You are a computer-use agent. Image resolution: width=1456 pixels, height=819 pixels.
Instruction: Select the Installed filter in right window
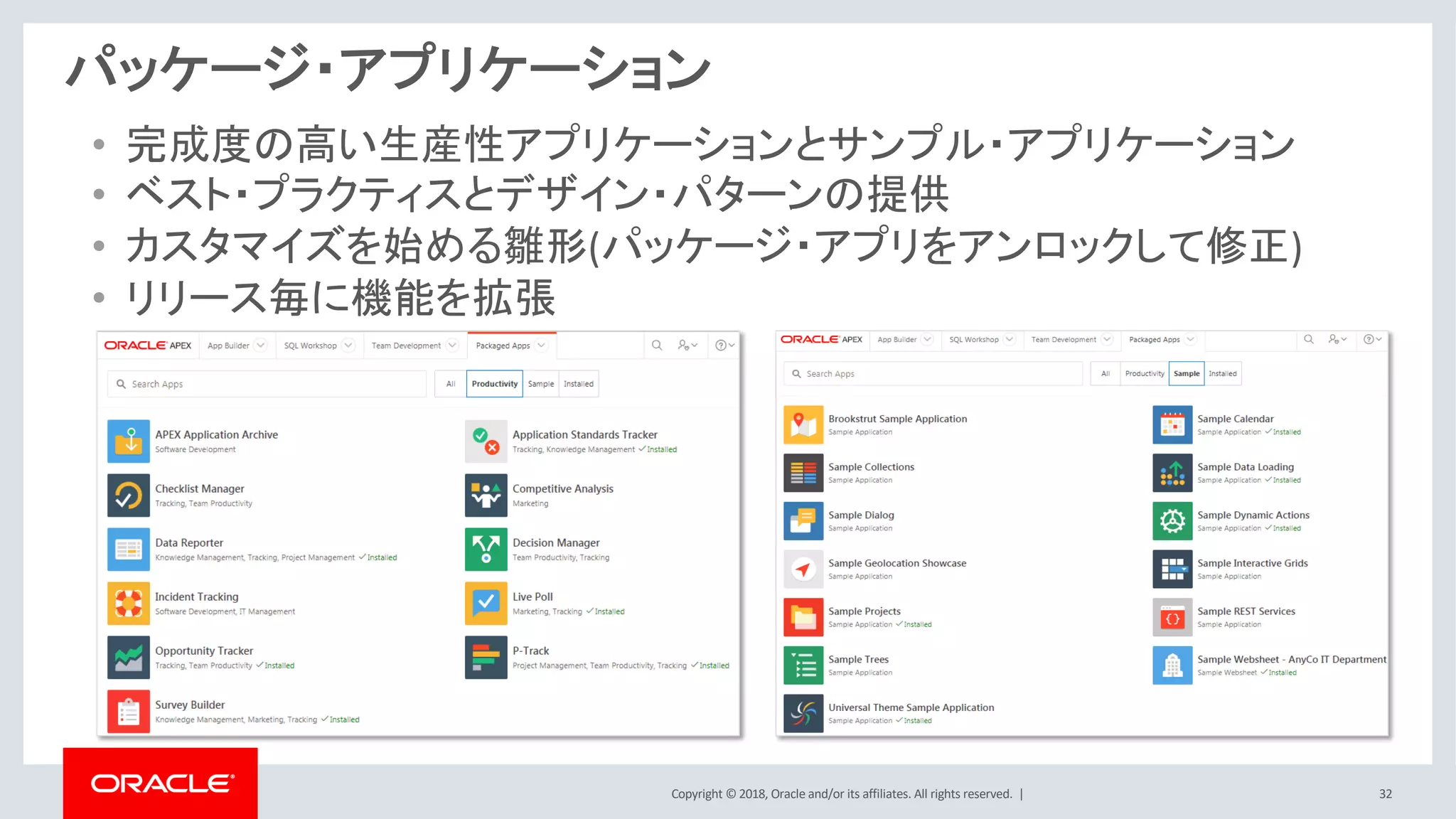(1223, 373)
